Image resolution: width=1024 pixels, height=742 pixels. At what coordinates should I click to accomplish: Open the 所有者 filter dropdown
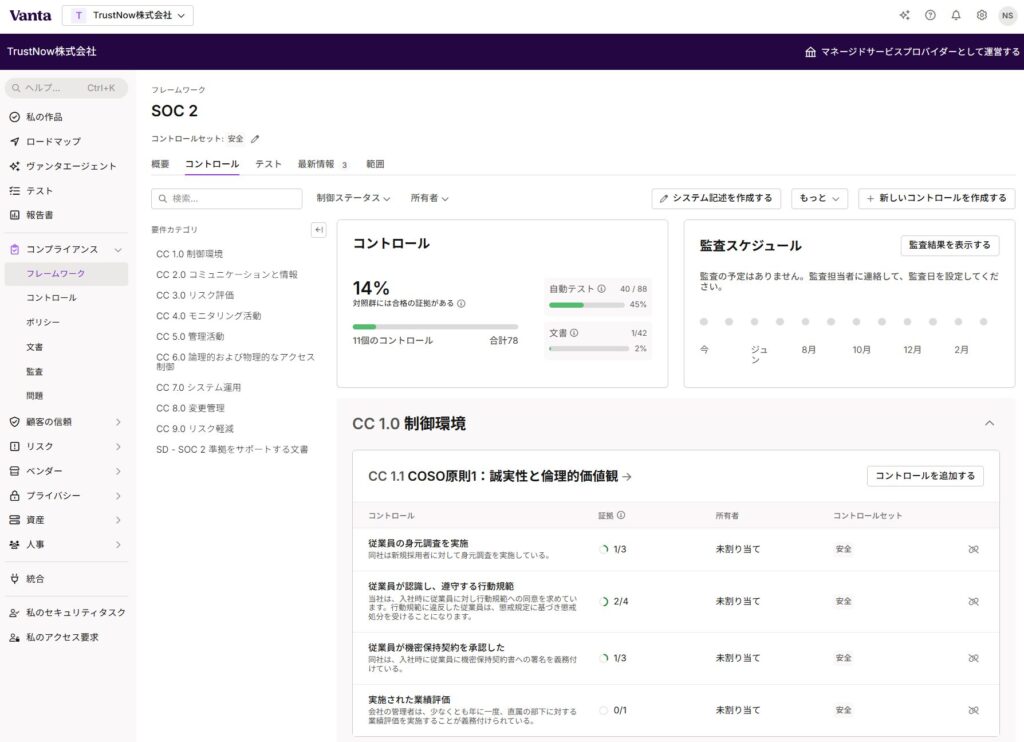click(429, 198)
